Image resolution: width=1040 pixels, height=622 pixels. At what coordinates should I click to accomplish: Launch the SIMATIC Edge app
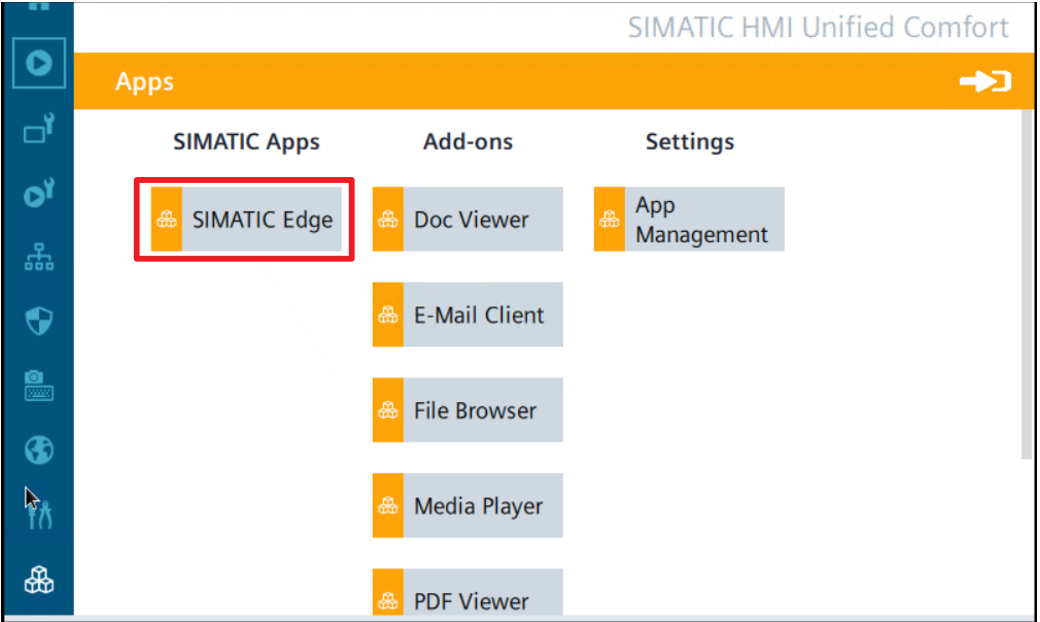[x=246, y=219]
